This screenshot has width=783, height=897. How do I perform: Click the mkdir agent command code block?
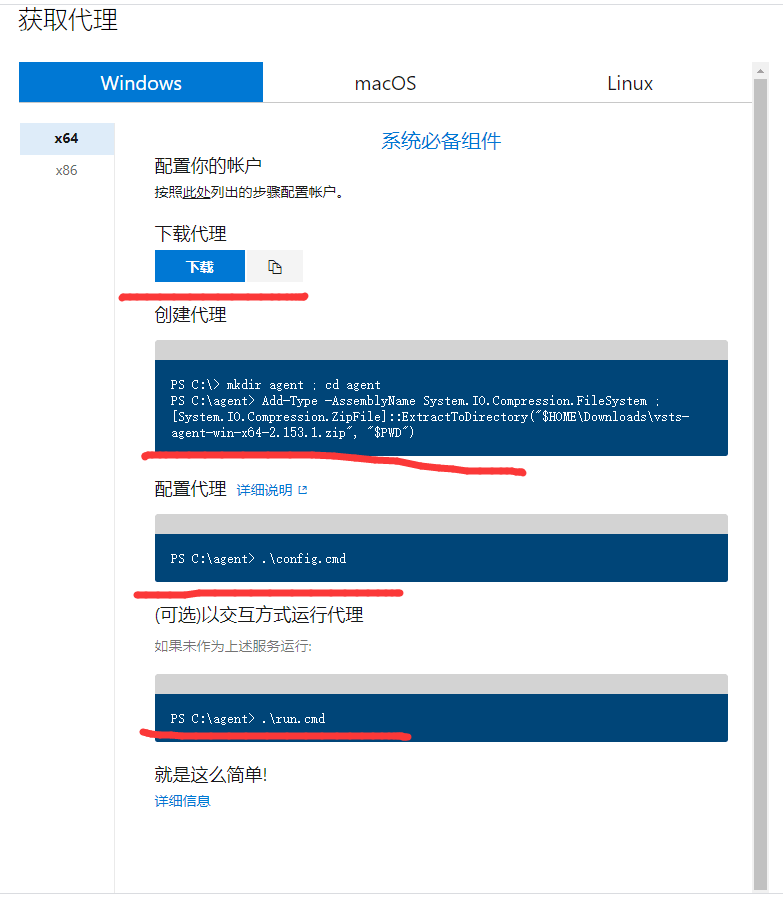pyautogui.click(x=441, y=408)
